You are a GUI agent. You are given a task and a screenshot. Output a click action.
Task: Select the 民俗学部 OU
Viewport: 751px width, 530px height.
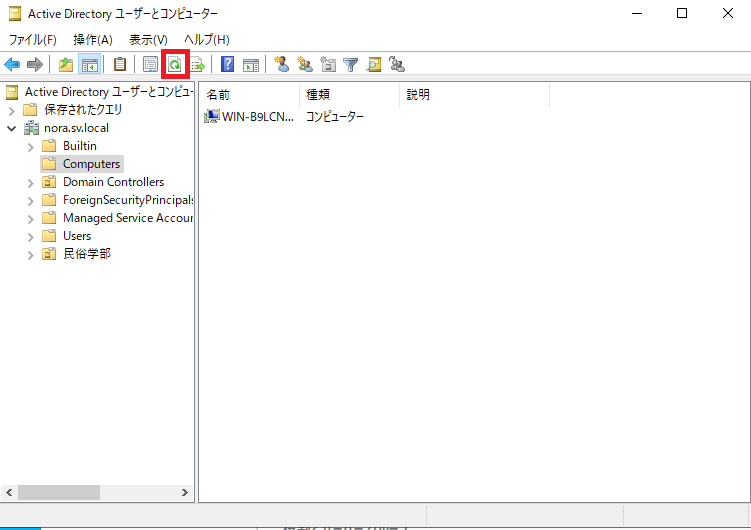(x=87, y=254)
